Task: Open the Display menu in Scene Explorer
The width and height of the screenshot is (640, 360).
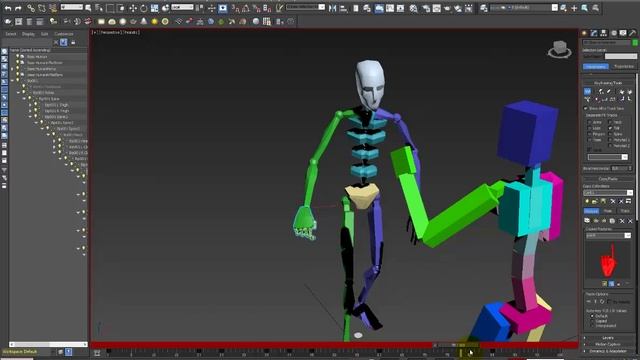Action: tap(28, 34)
